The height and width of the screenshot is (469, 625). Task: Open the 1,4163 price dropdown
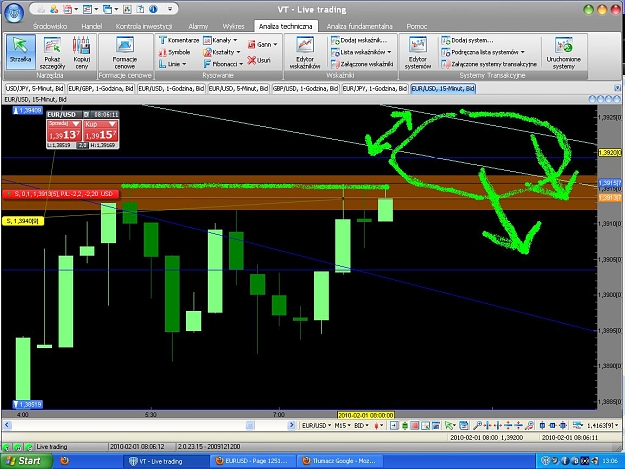point(602,426)
